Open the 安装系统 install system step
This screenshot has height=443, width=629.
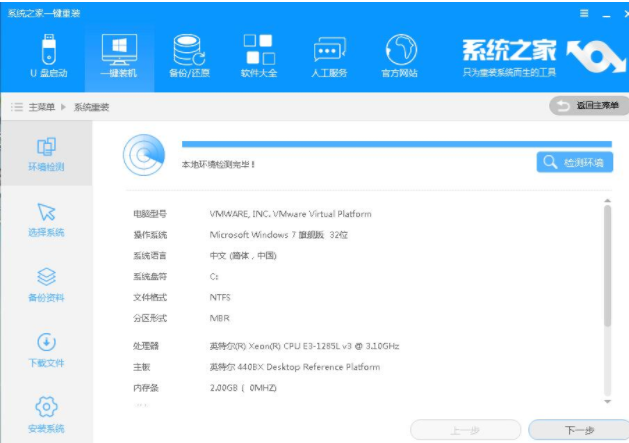pos(46,414)
